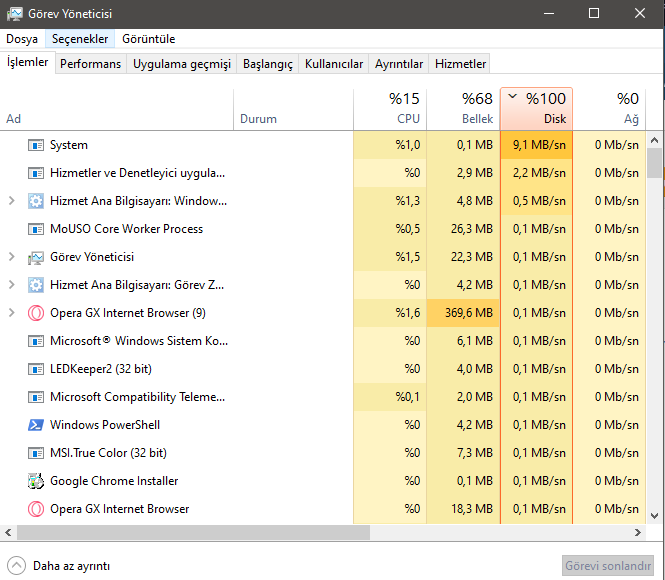The image size is (665, 580).
Task: Open the Seçenekler menu
Action: 80,39
